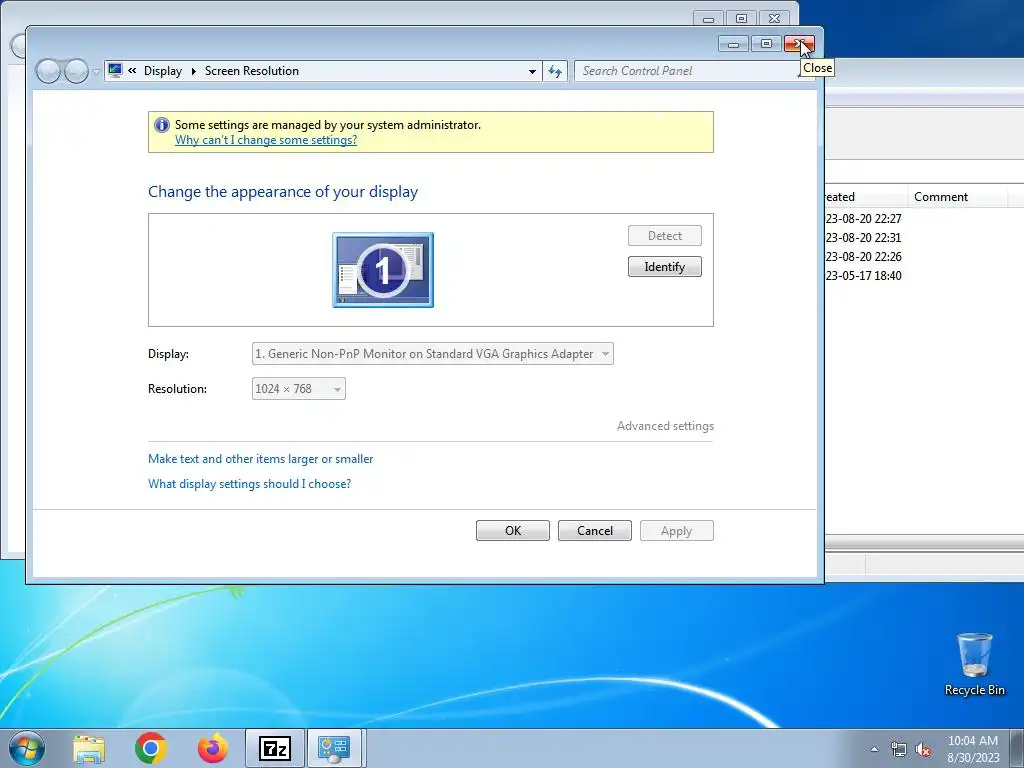
Task: Click the navigation Forward arrow button
Action: (76, 71)
